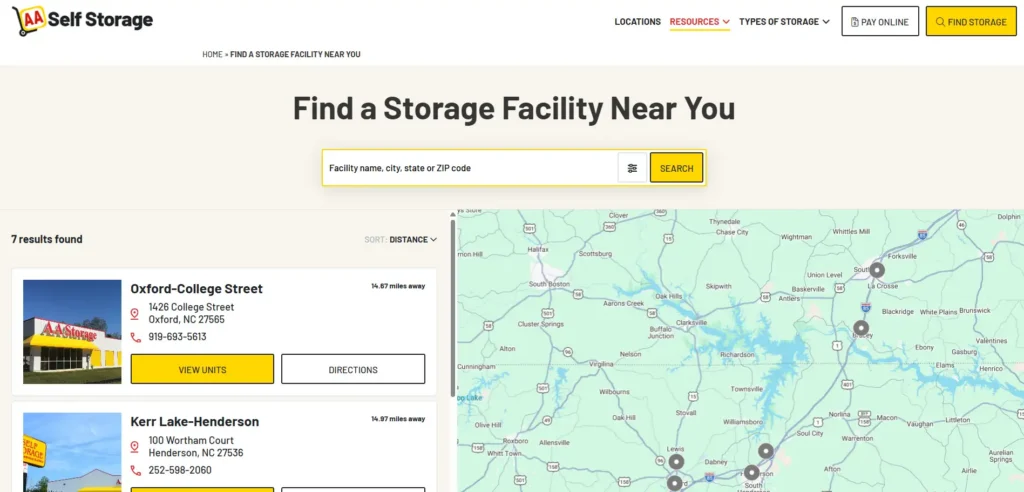This screenshot has height=492, width=1024.
Task: Click phone icon beside 252-598-2060
Action: click(135, 470)
